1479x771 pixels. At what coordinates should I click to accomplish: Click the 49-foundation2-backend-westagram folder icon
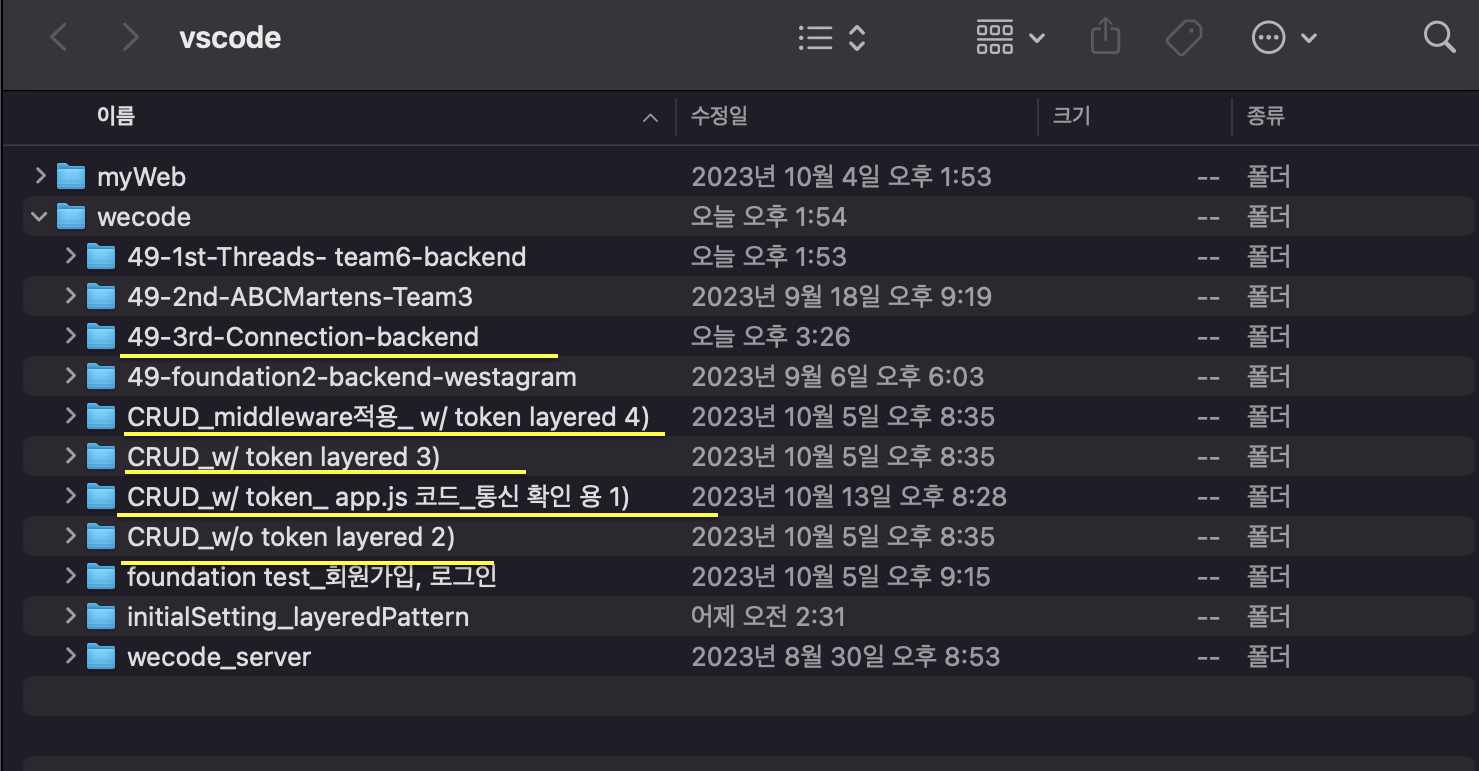[x=101, y=377]
